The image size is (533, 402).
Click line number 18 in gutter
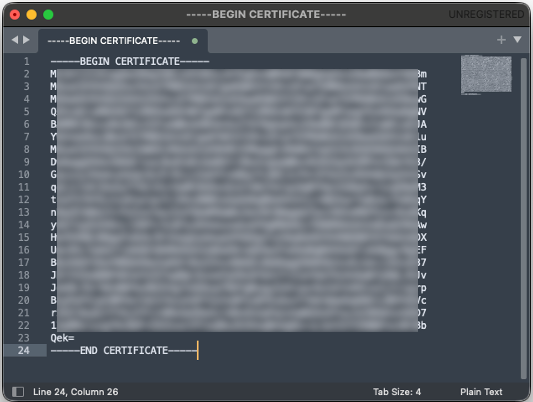coord(24,275)
